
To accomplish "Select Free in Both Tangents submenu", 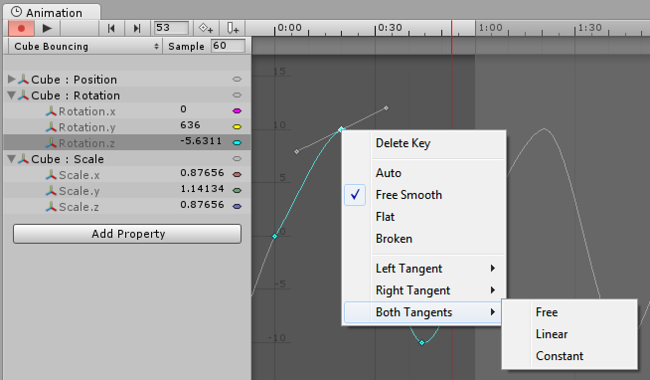I will coord(569,312).
